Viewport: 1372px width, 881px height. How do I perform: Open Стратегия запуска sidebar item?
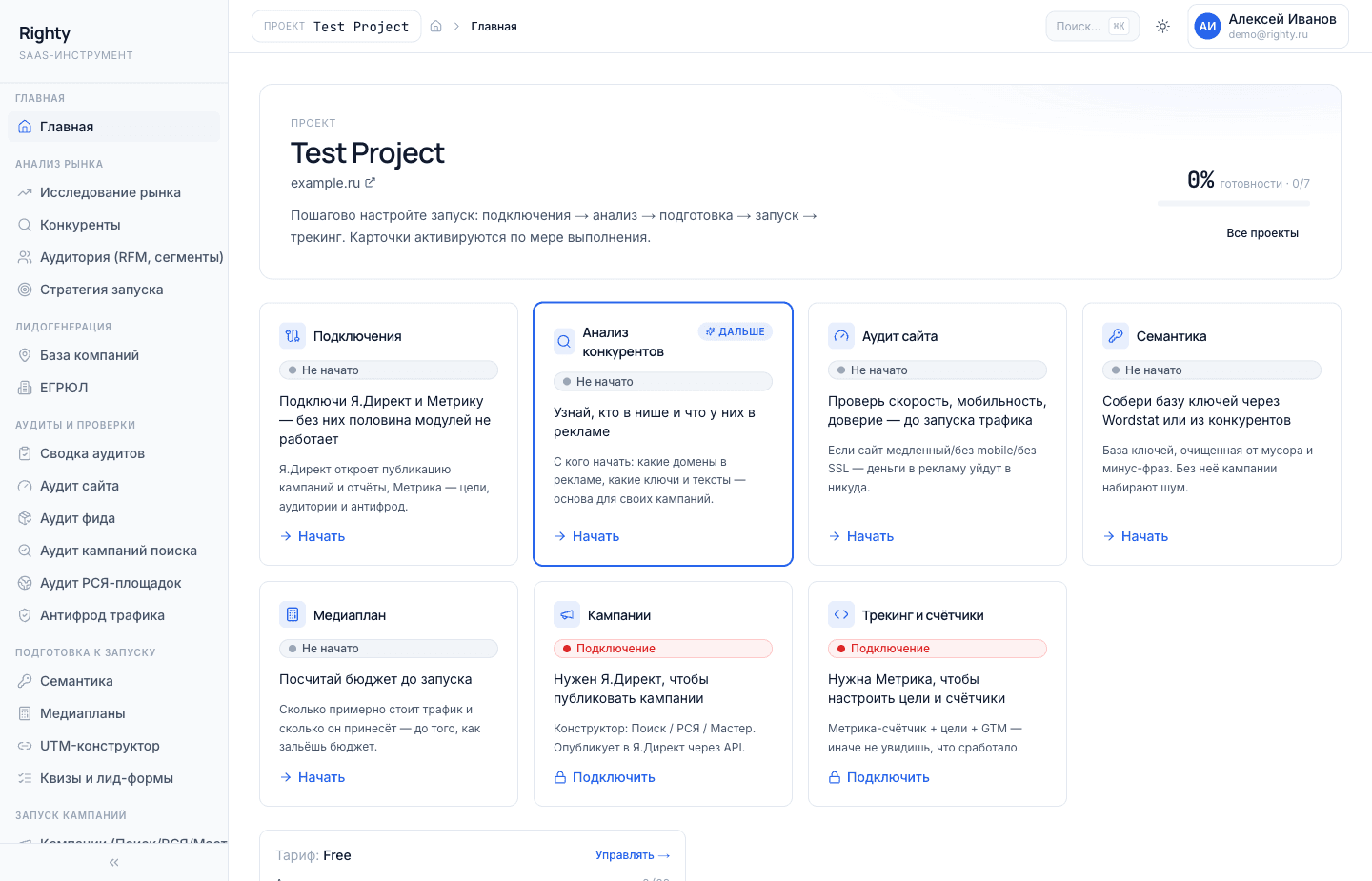(113, 290)
